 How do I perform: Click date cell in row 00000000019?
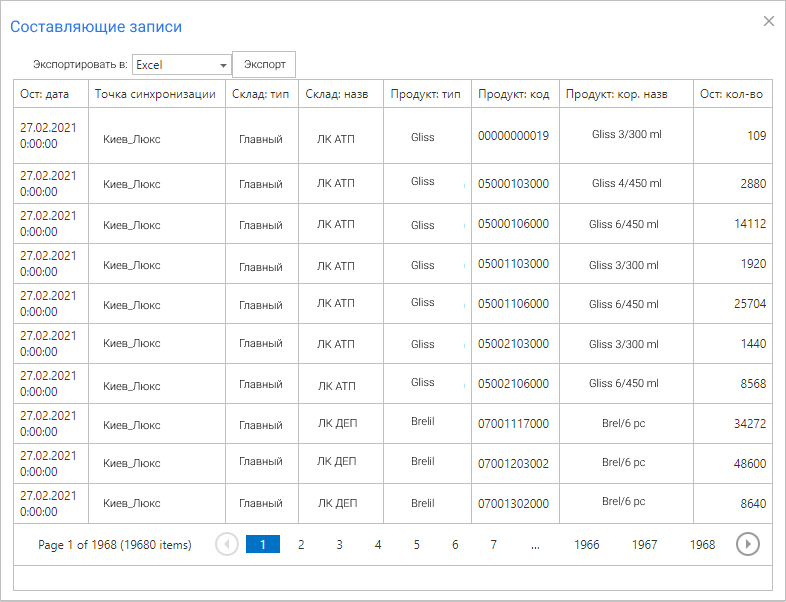tap(51, 136)
